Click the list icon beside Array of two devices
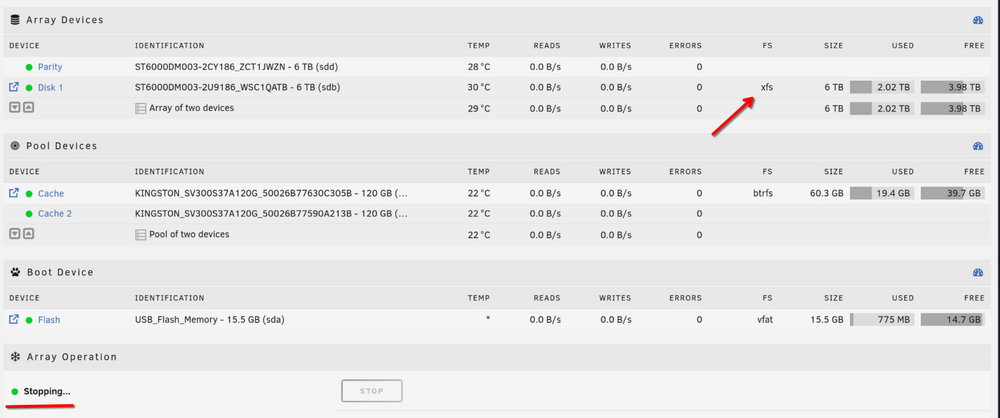1000x418 pixels. click(x=140, y=108)
